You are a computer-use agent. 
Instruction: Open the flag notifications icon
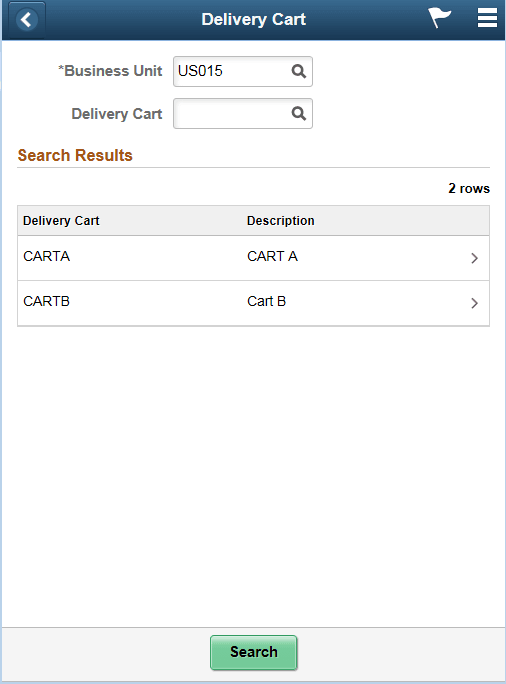[439, 18]
